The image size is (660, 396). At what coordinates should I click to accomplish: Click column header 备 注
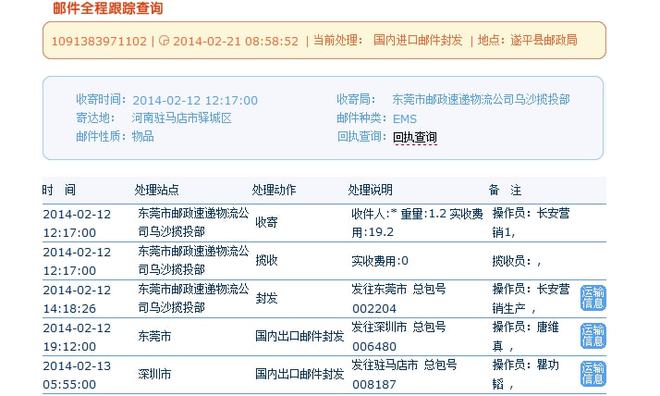[x=505, y=190]
